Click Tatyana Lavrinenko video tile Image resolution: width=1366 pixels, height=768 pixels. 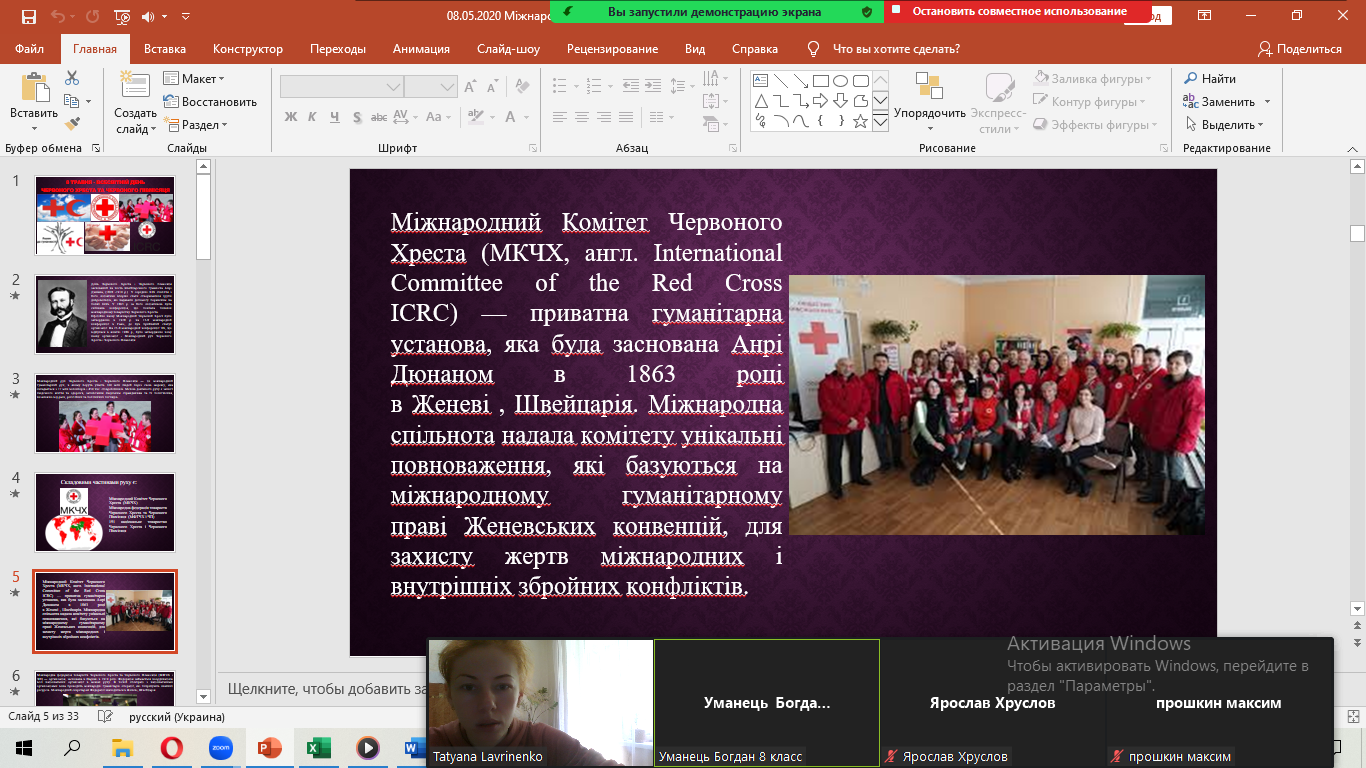pyautogui.click(x=540, y=703)
